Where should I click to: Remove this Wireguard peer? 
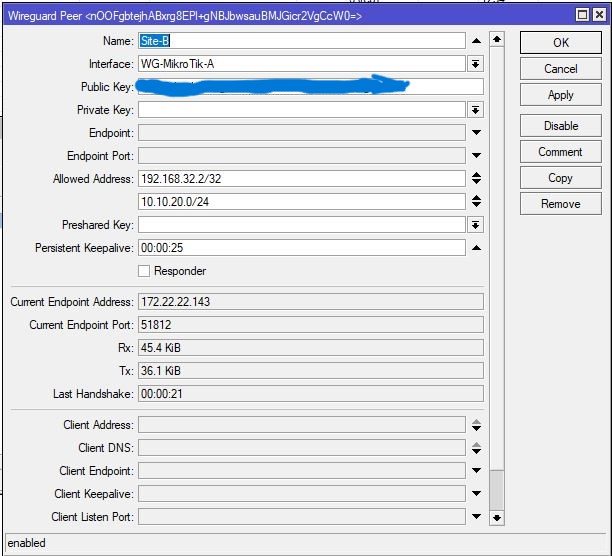click(560, 204)
